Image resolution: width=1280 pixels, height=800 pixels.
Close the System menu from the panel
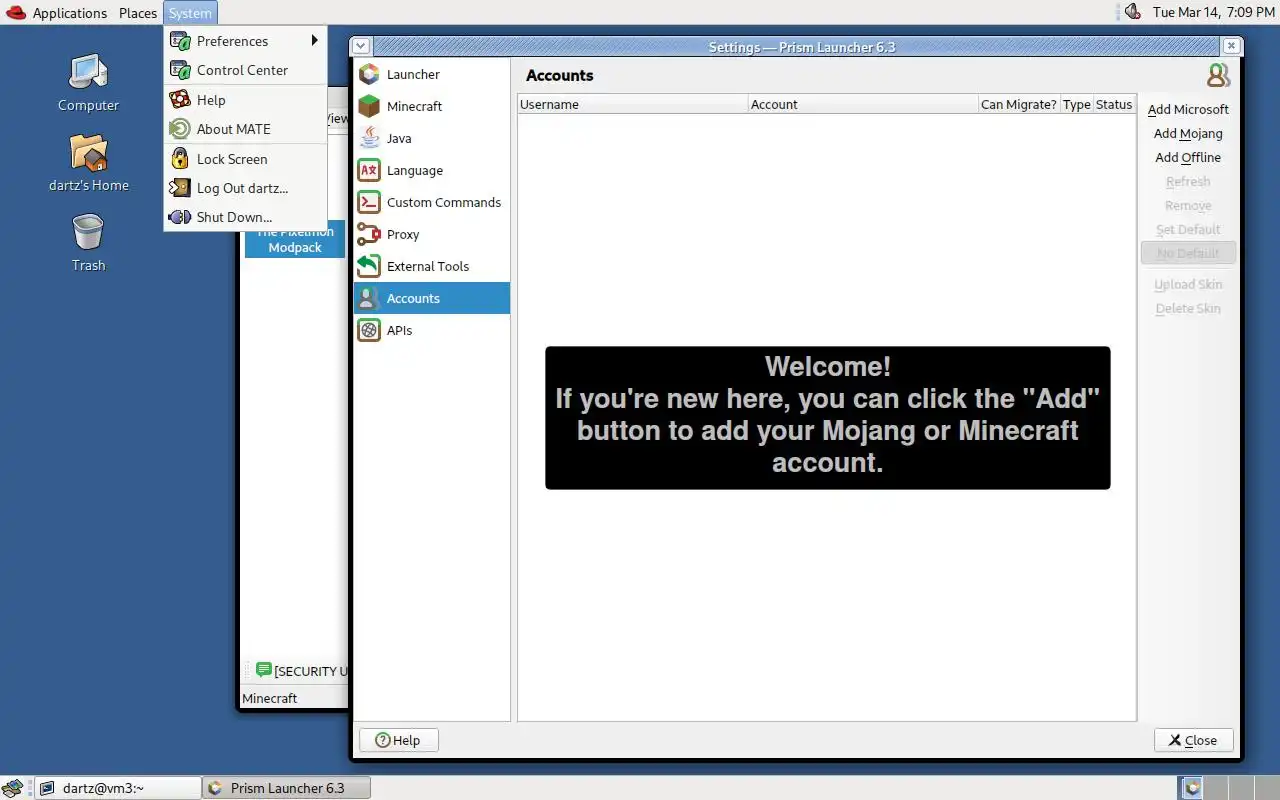click(190, 13)
